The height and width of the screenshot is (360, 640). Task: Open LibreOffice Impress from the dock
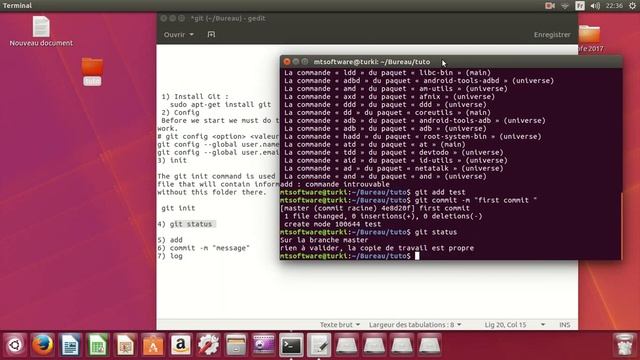tap(126, 345)
